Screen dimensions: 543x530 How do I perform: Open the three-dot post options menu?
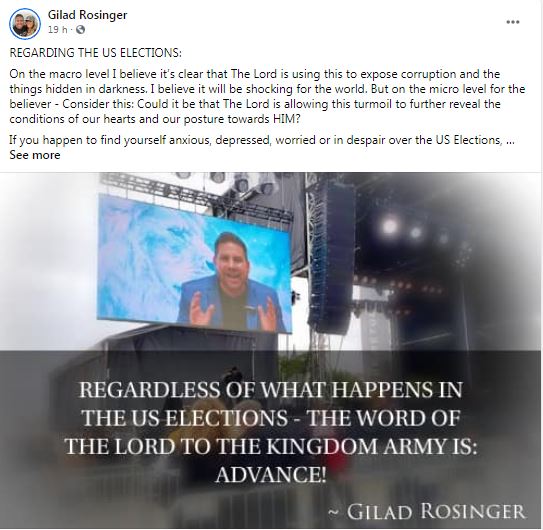(513, 22)
